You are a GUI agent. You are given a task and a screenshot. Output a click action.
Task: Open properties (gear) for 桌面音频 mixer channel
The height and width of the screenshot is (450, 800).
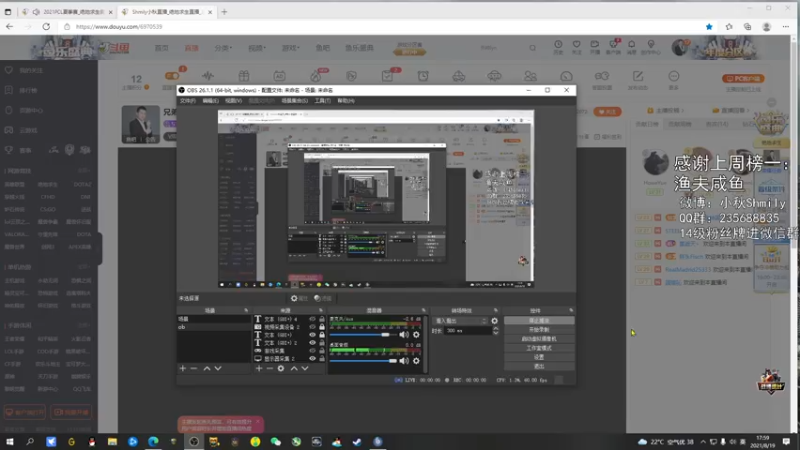point(416,361)
